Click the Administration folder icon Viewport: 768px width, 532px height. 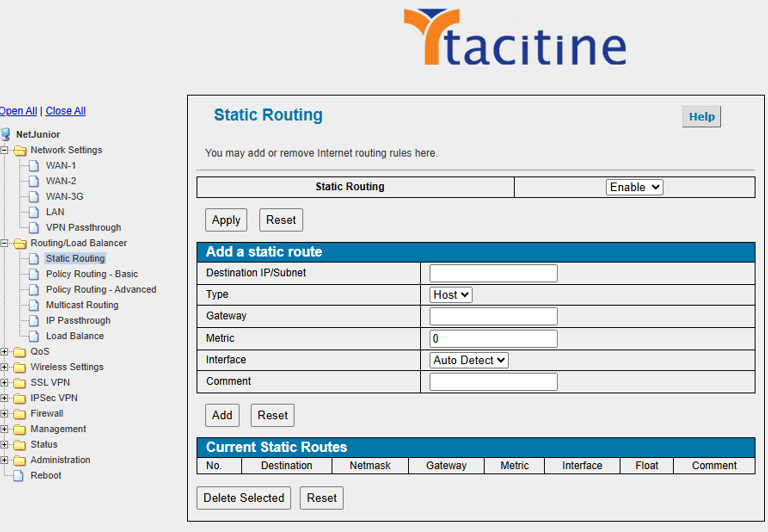point(20,460)
